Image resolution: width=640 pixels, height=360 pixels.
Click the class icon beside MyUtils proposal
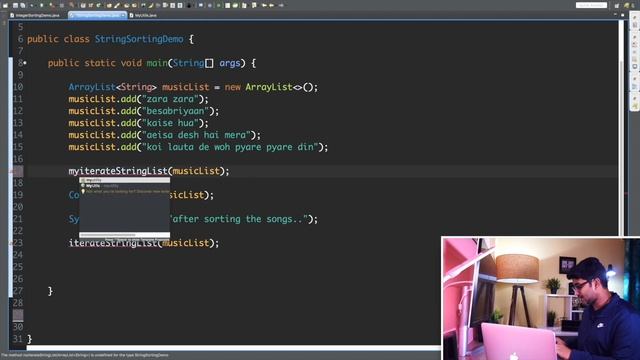pos(83,186)
